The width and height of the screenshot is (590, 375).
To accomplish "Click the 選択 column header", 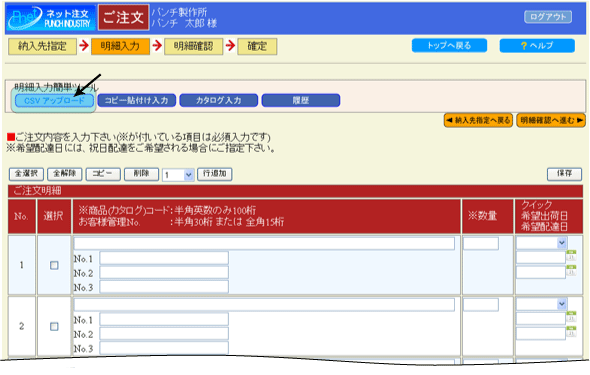I will pos(54,216).
